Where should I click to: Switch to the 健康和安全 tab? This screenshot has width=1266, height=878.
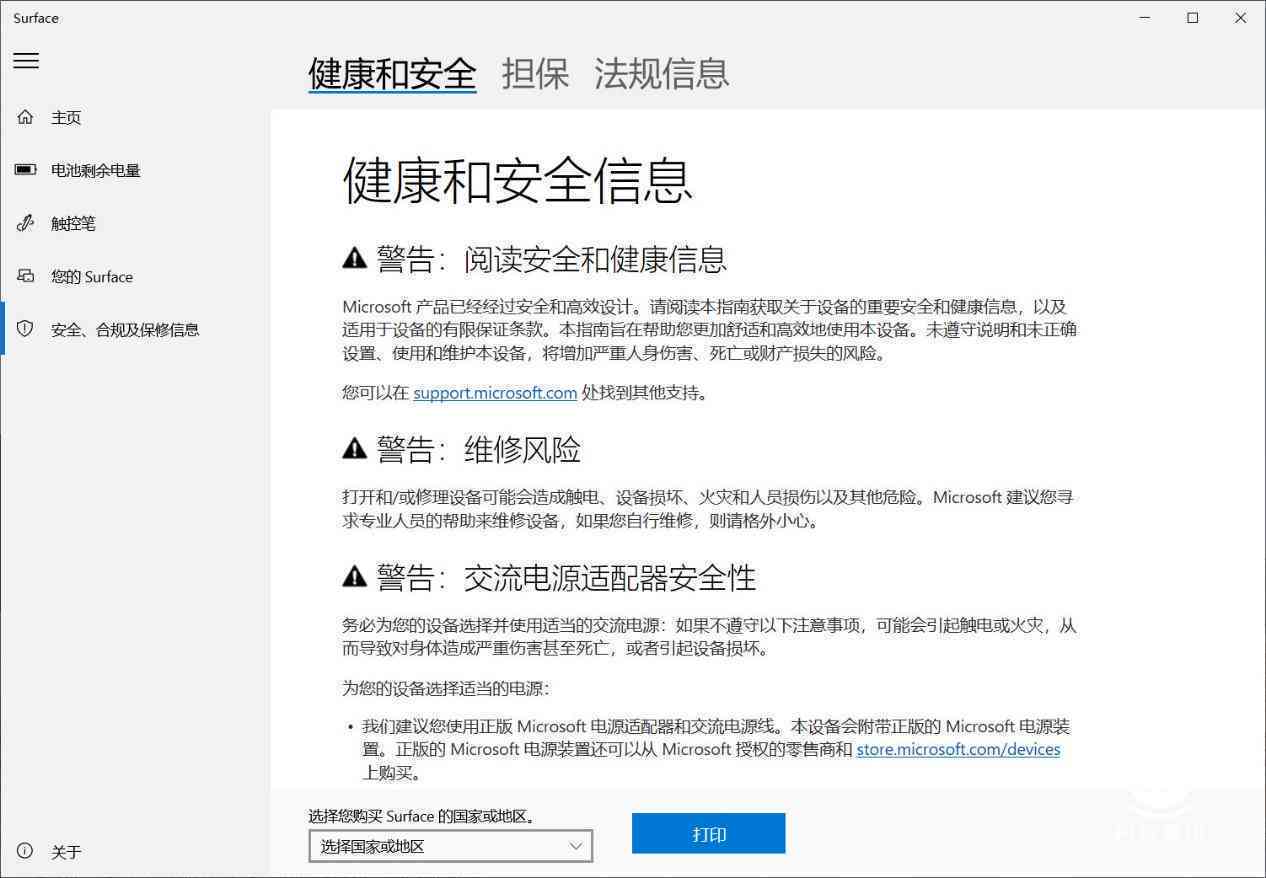pos(392,73)
